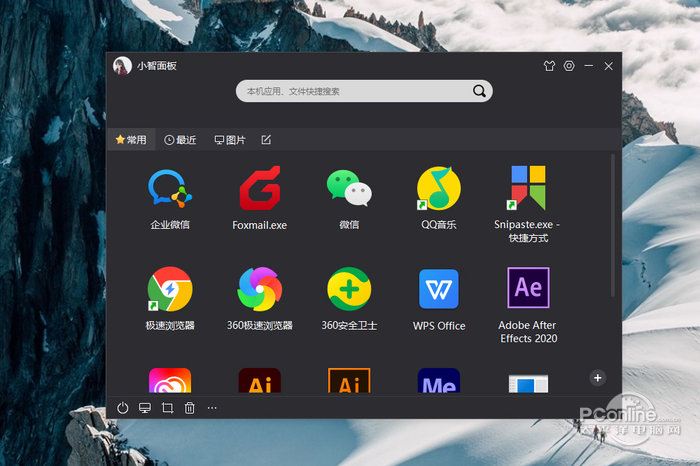Open the dark red Ai icon
Viewport: 700px width, 466px height.
tap(260, 381)
